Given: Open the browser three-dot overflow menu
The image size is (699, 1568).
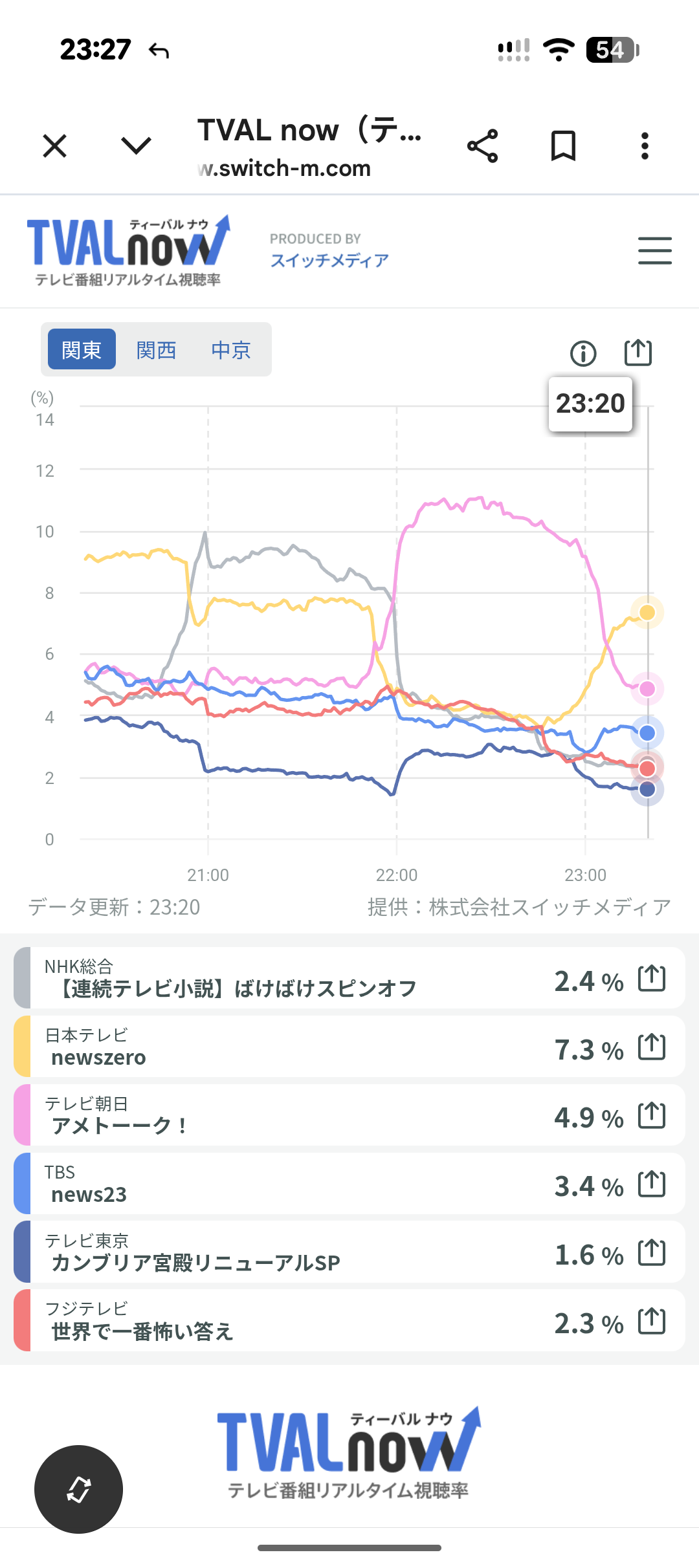Looking at the screenshot, I should [645, 146].
